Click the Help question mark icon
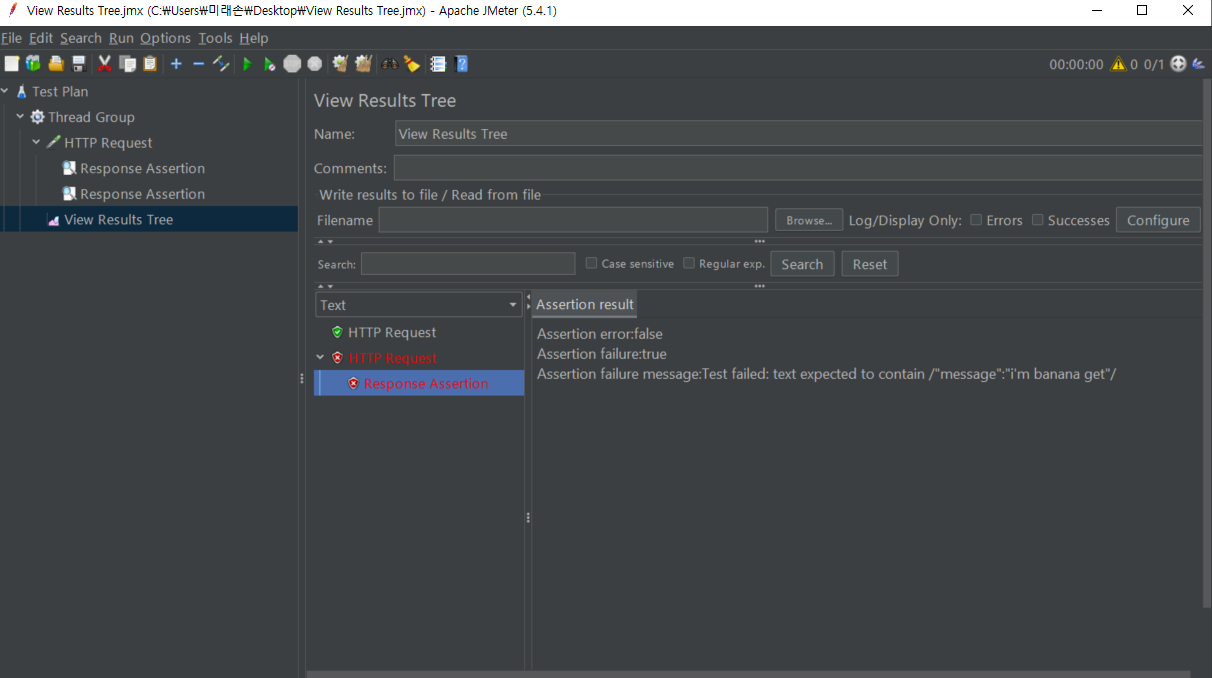 (x=462, y=64)
